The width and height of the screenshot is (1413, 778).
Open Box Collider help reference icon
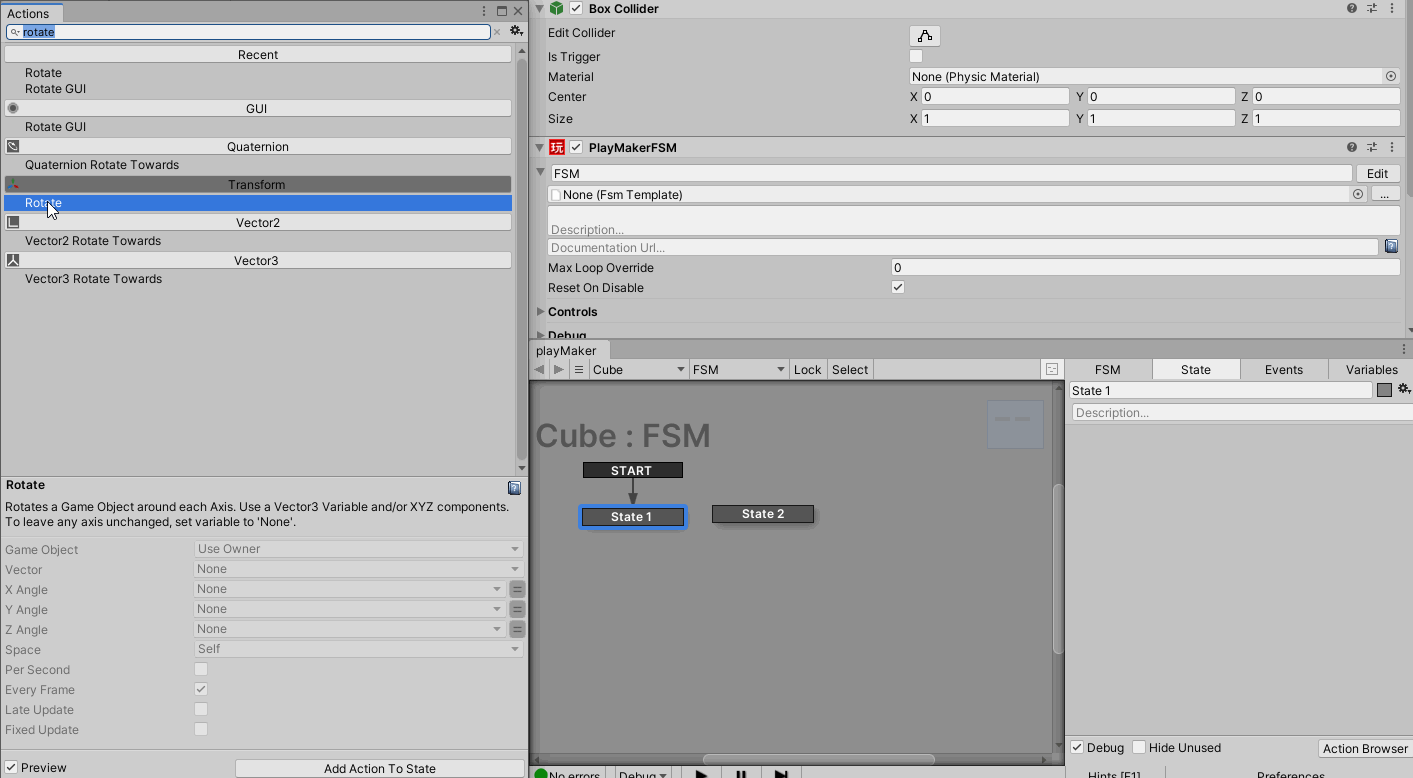(1352, 8)
